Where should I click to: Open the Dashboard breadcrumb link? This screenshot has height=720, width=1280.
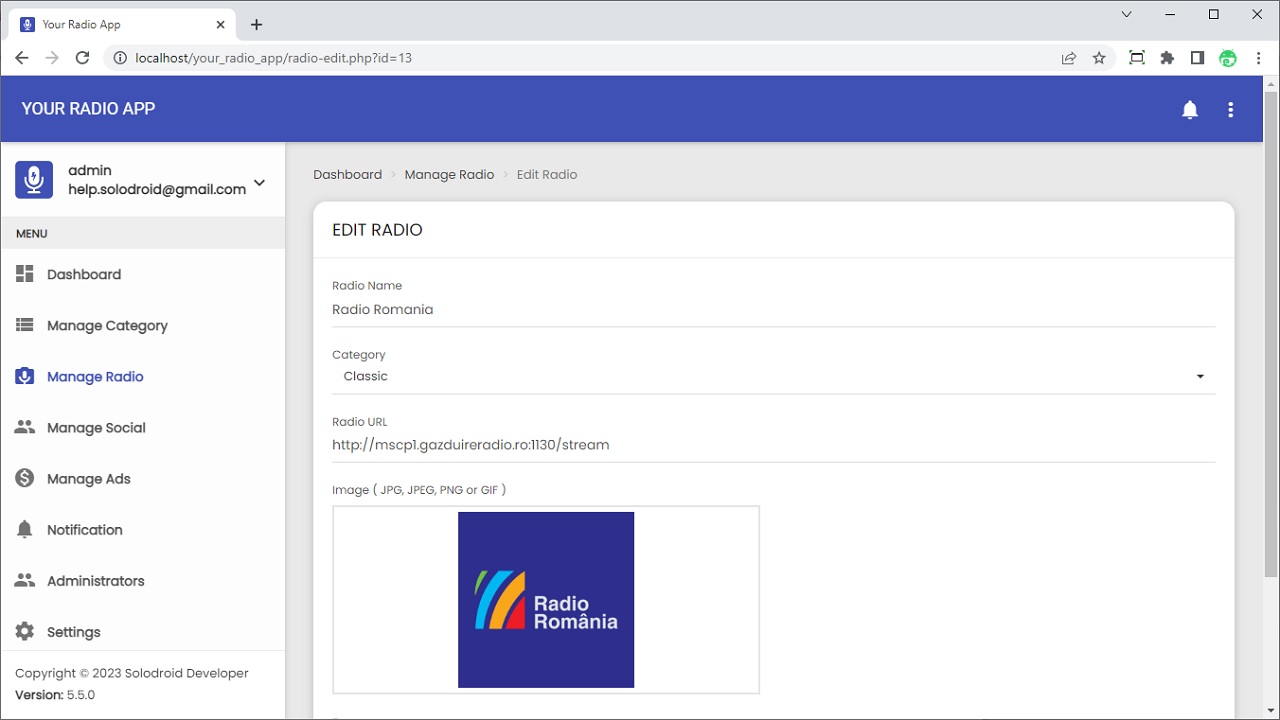pyautogui.click(x=347, y=174)
